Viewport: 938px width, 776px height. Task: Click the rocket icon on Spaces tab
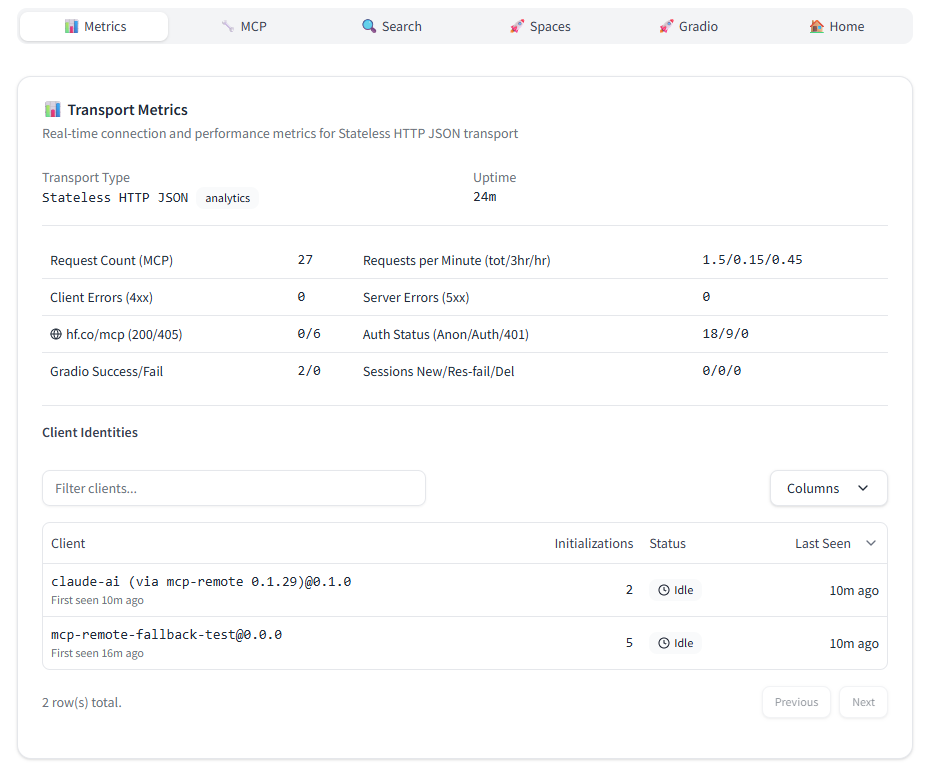point(517,27)
